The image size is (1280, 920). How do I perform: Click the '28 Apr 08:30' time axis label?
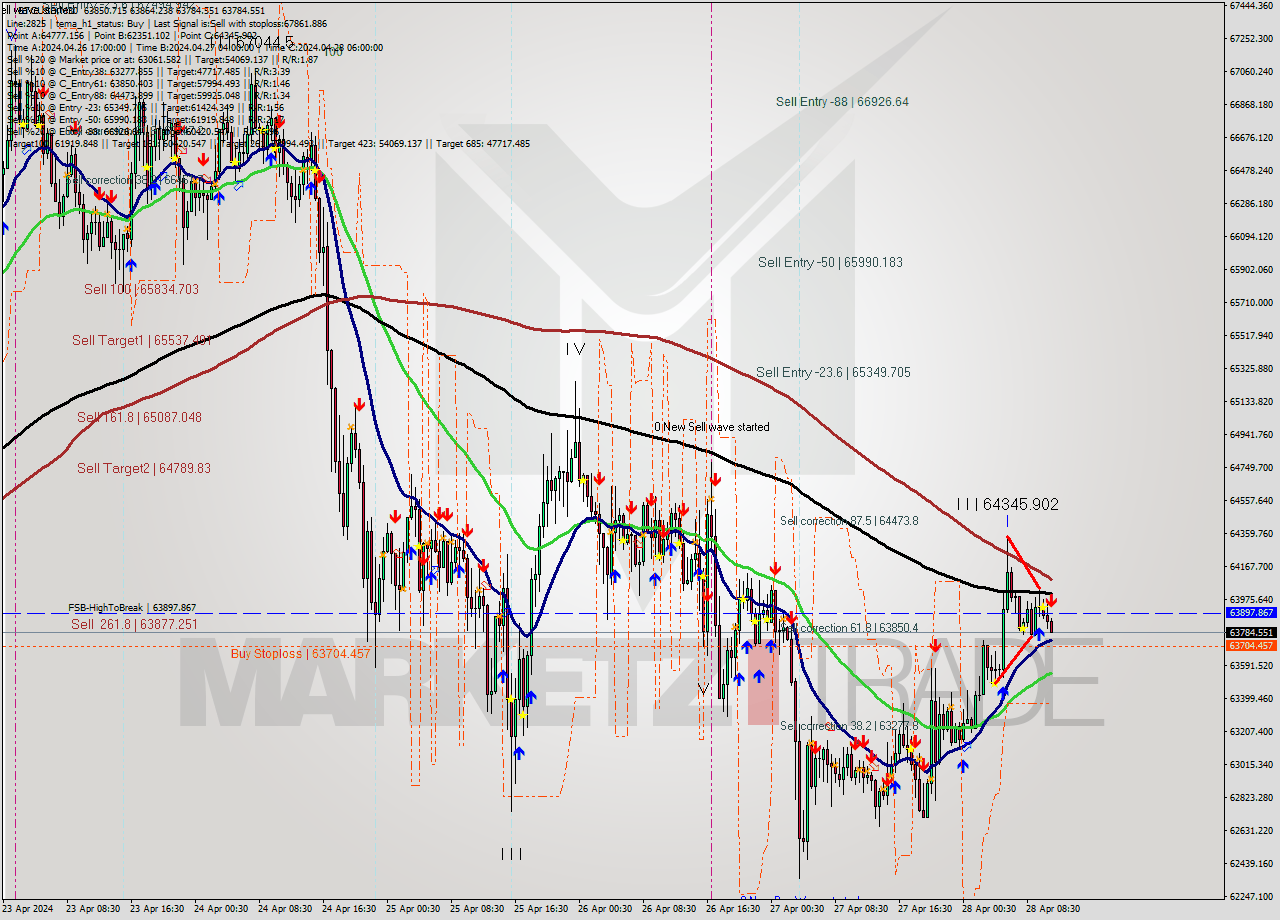1051,909
